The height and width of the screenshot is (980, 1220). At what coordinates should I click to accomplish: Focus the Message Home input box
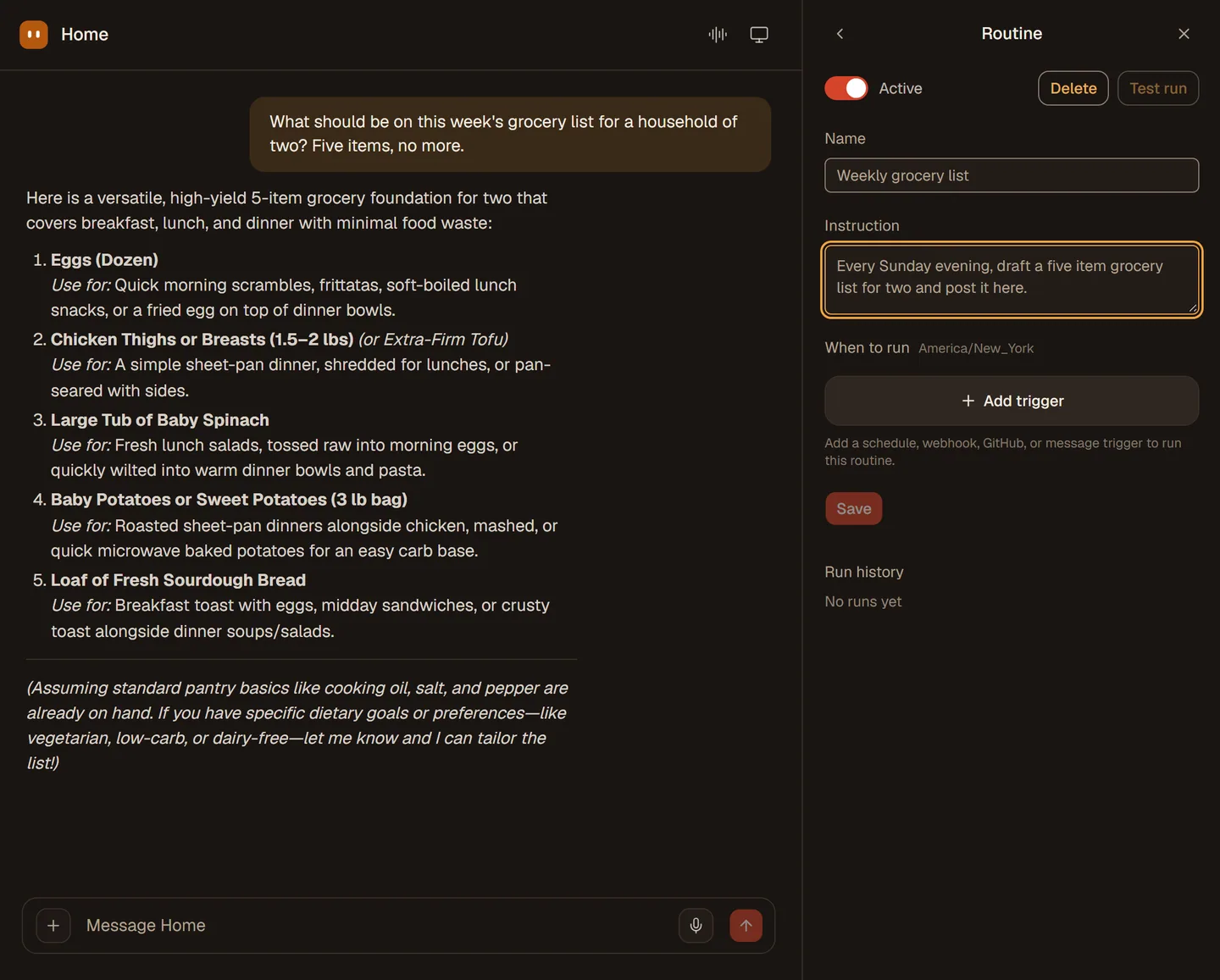(x=373, y=926)
